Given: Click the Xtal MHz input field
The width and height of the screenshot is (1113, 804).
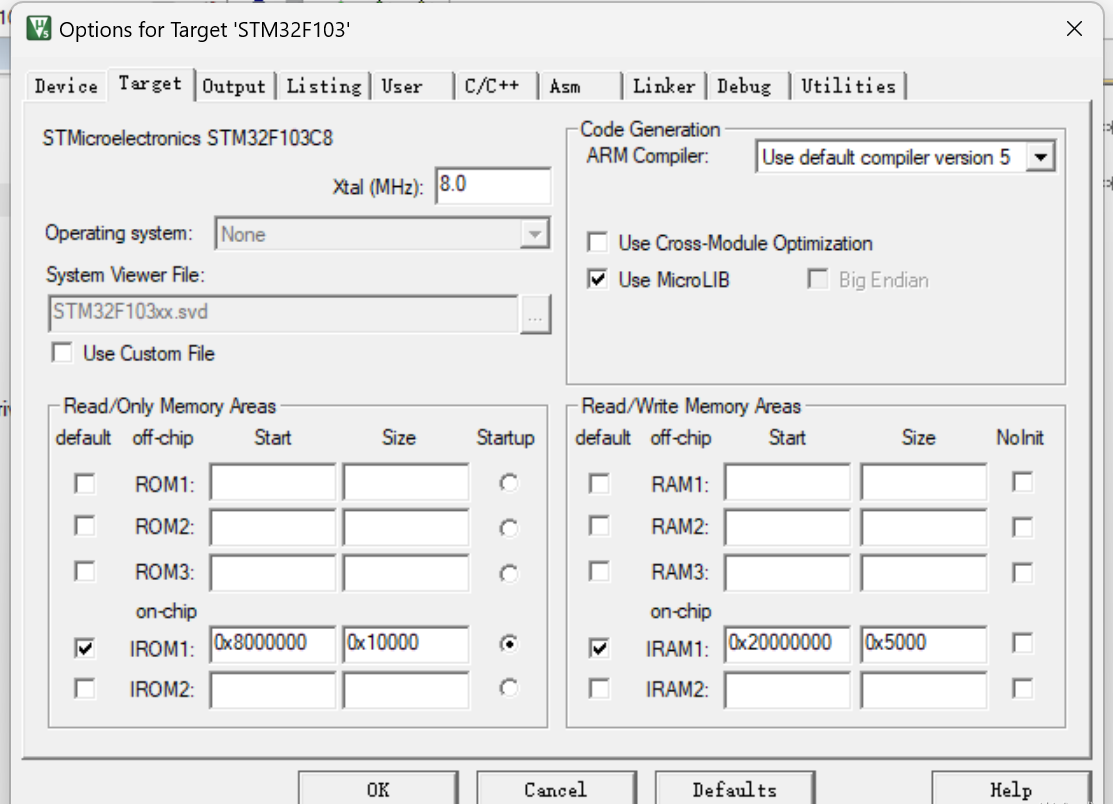Looking at the screenshot, I should click(x=493, y=185).
